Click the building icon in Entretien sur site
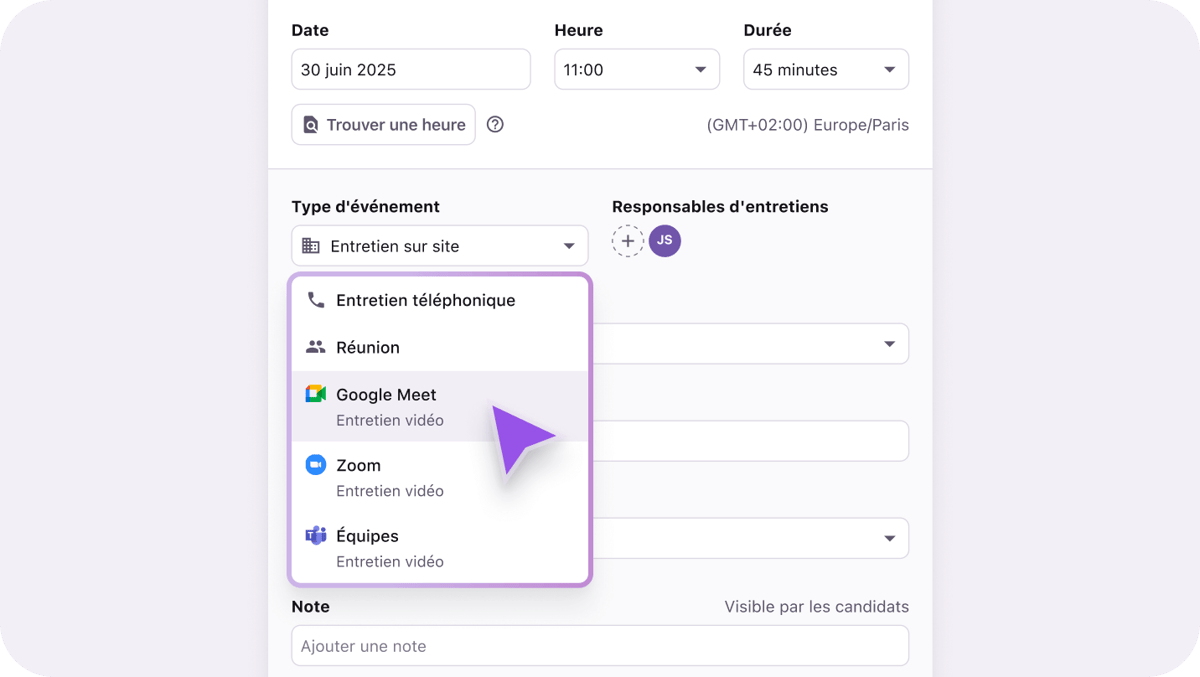 [x=313, y=245]
